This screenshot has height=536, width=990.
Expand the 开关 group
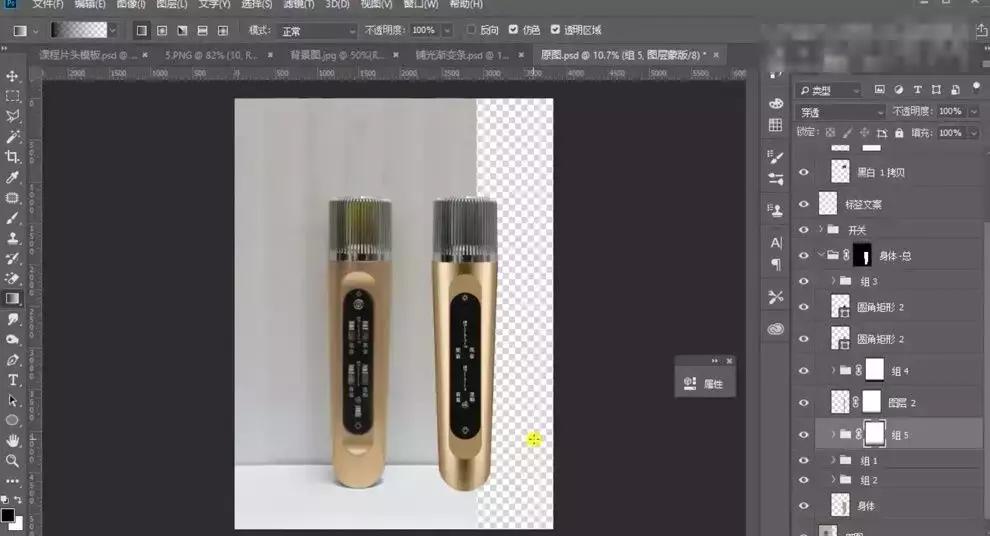(x=821, y=230)
